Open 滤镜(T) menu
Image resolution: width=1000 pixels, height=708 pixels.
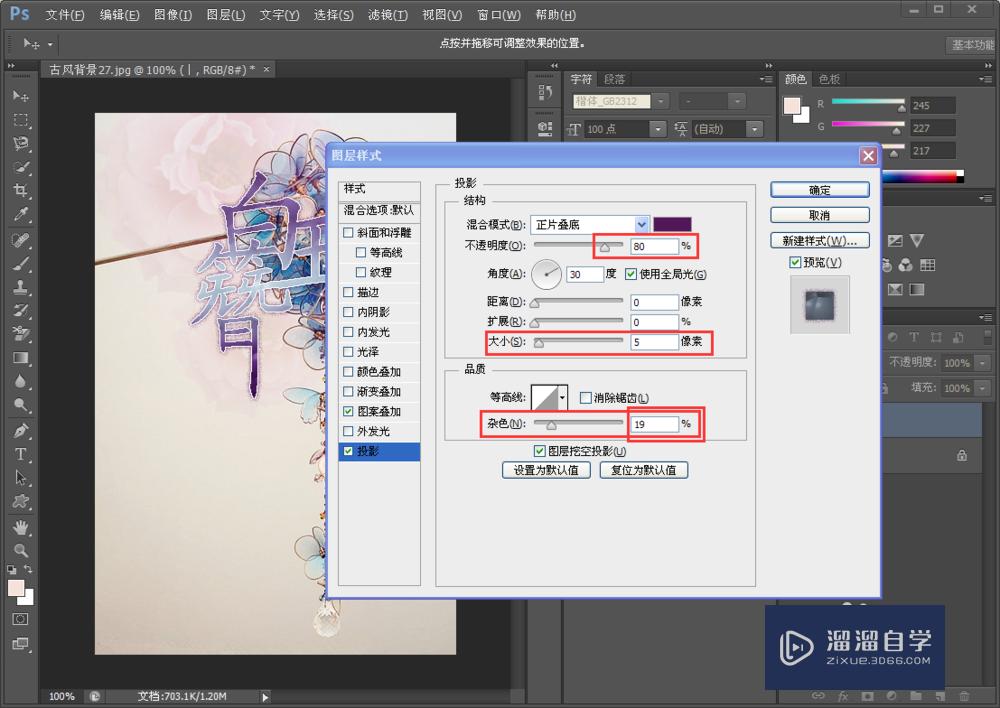[388, 15]
